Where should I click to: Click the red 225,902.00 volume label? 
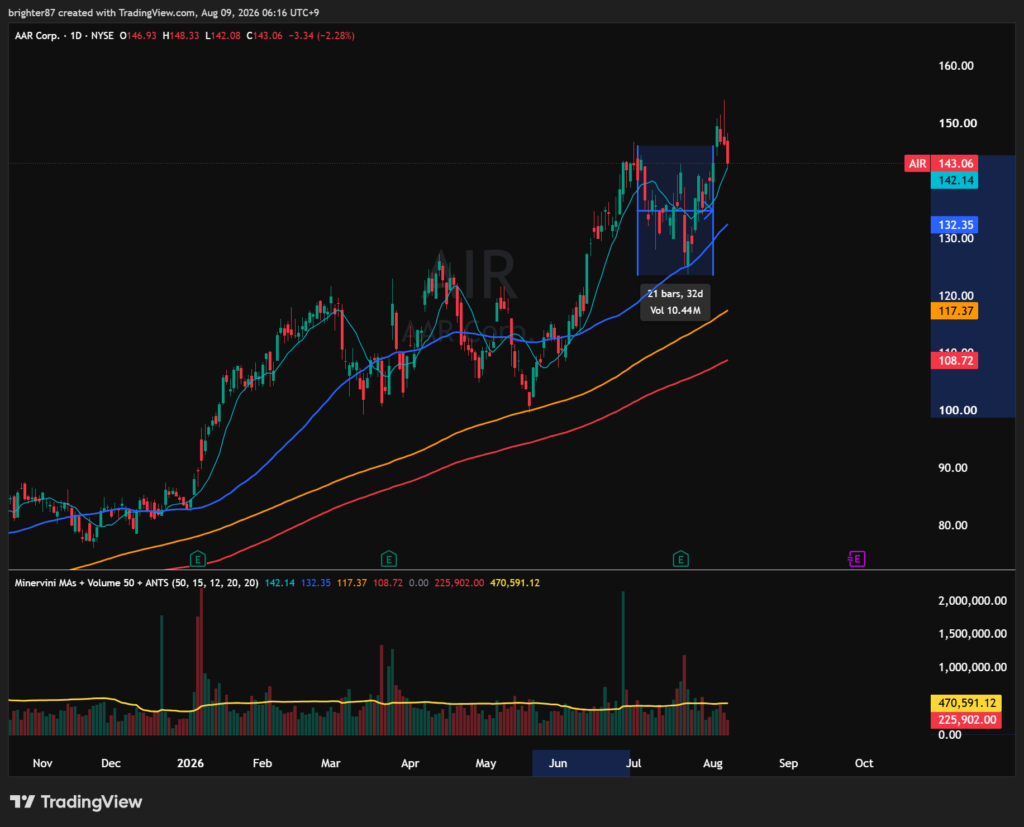967,720
